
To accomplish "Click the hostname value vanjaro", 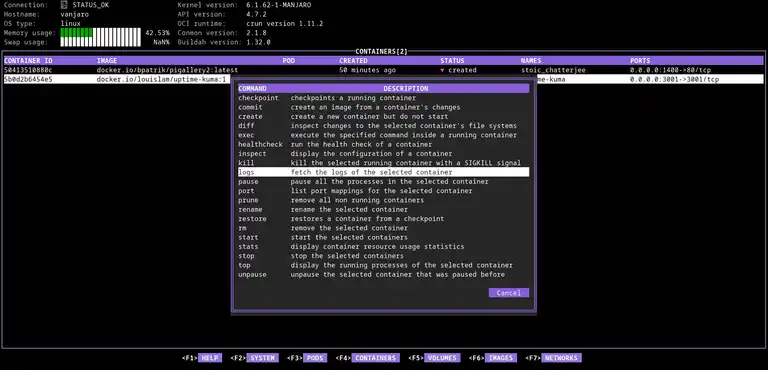I will 74,14.
